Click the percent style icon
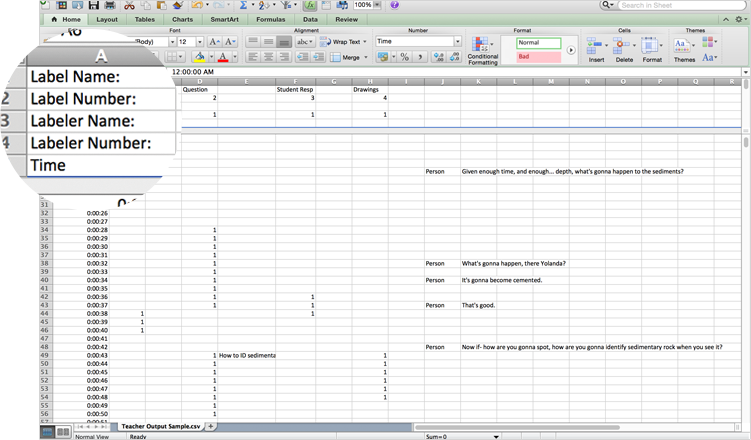The height and width of the screenshot is (440, 751). coord(404,57)
